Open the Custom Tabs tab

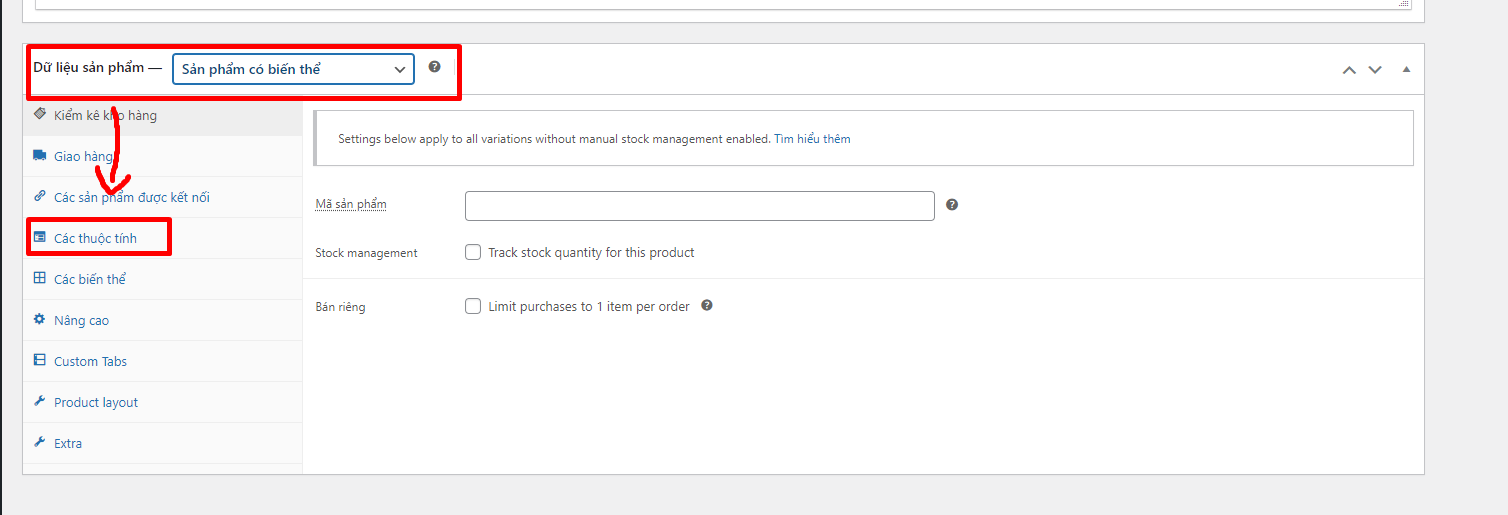[90, 361]
